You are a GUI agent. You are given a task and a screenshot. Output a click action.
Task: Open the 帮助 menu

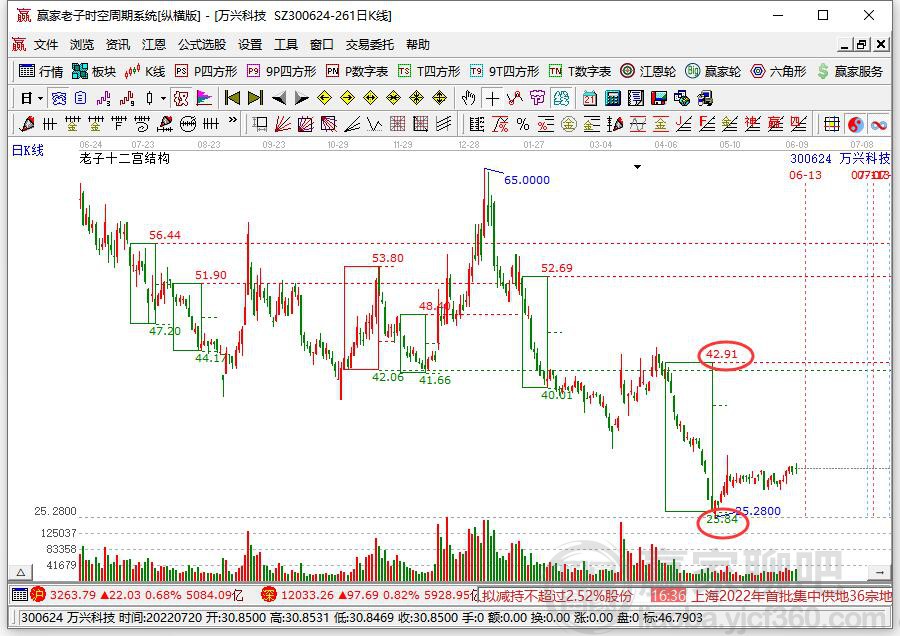pyautogui.click(x=418, y=45)
